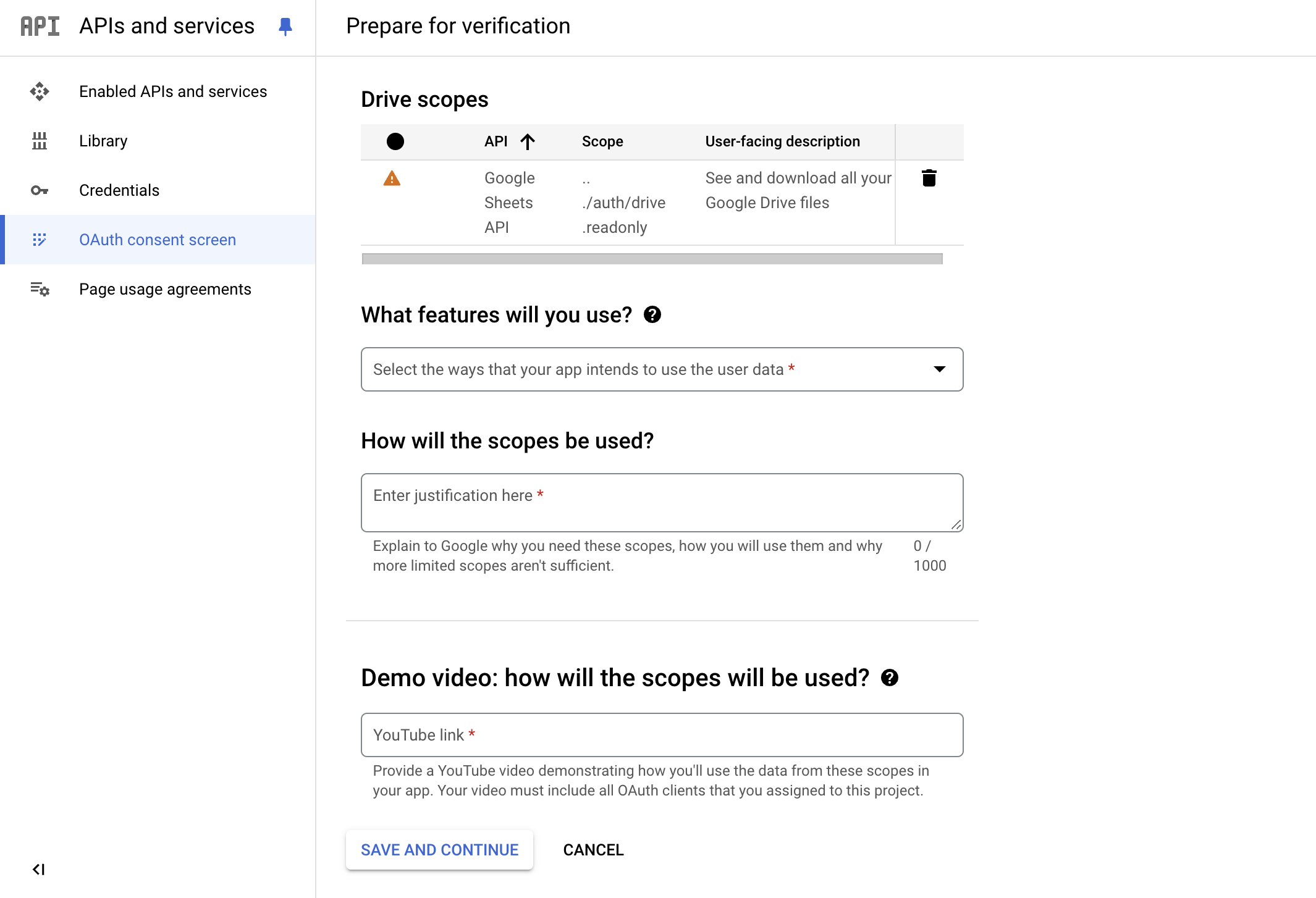Image resolution: width=1316 pixels, height=898 pixels.
Task: Click the horizontal scrollbar under Drive scopes
Action: pos(652,259)
